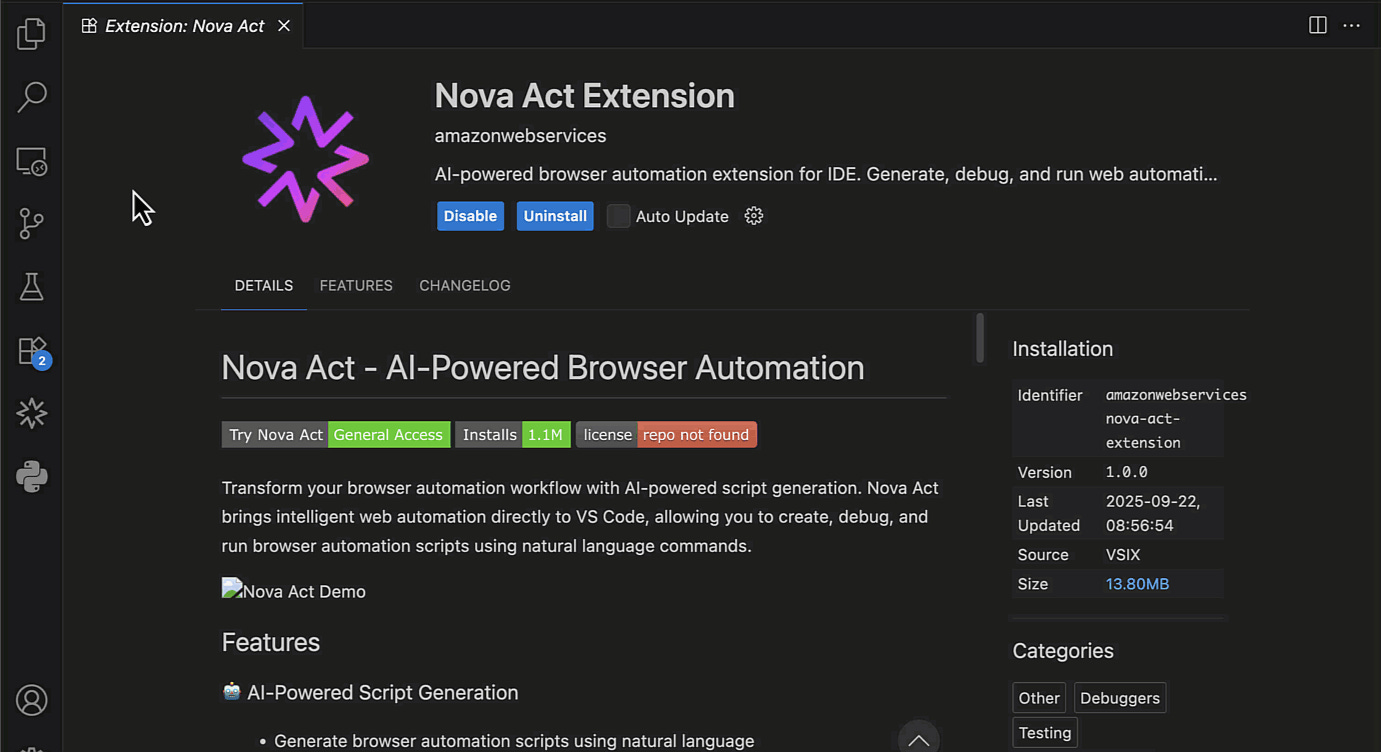
Task: Open the Accounts icon near the bottom
Action: pos(31,700)
